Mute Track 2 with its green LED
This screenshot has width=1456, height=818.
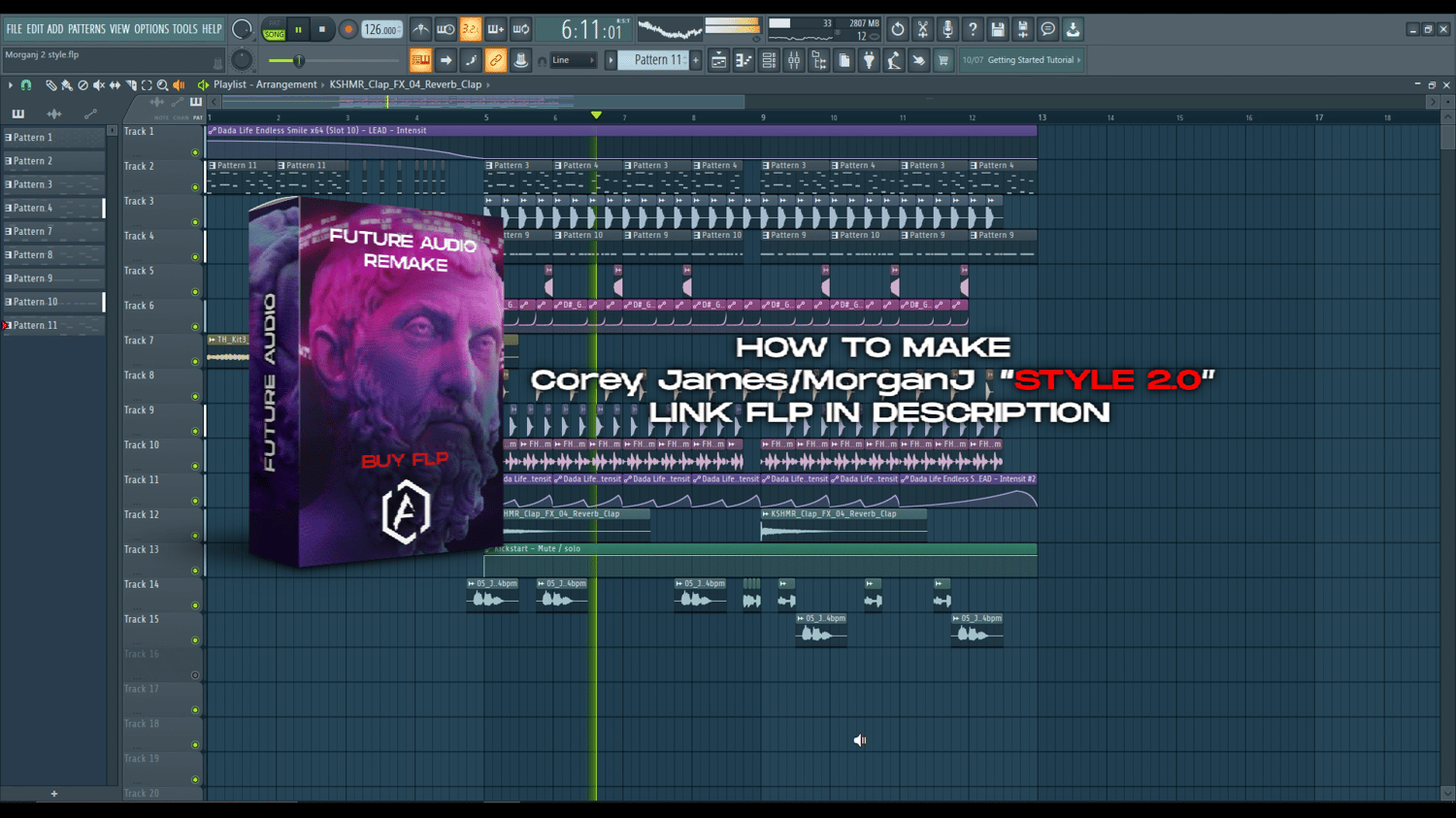195,187
